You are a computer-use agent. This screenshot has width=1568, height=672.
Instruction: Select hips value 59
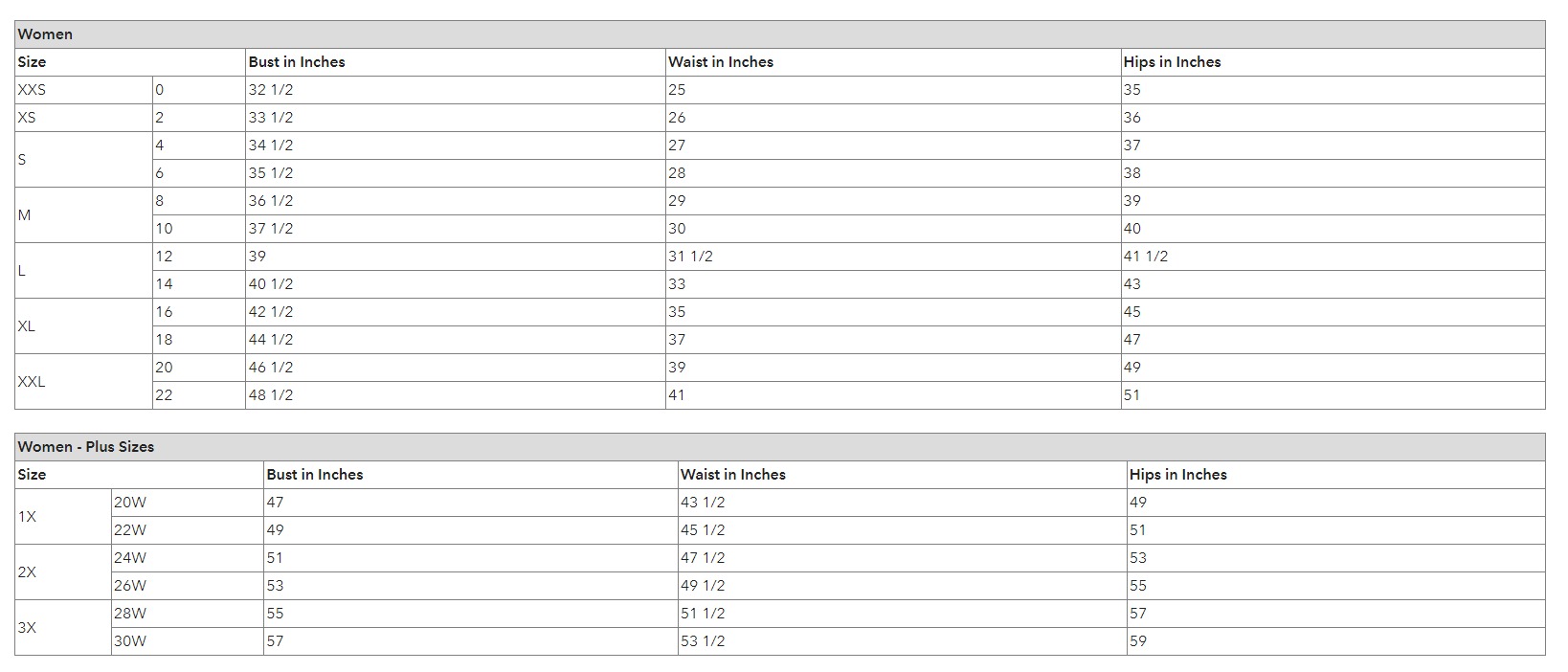tap(1138, 641)
